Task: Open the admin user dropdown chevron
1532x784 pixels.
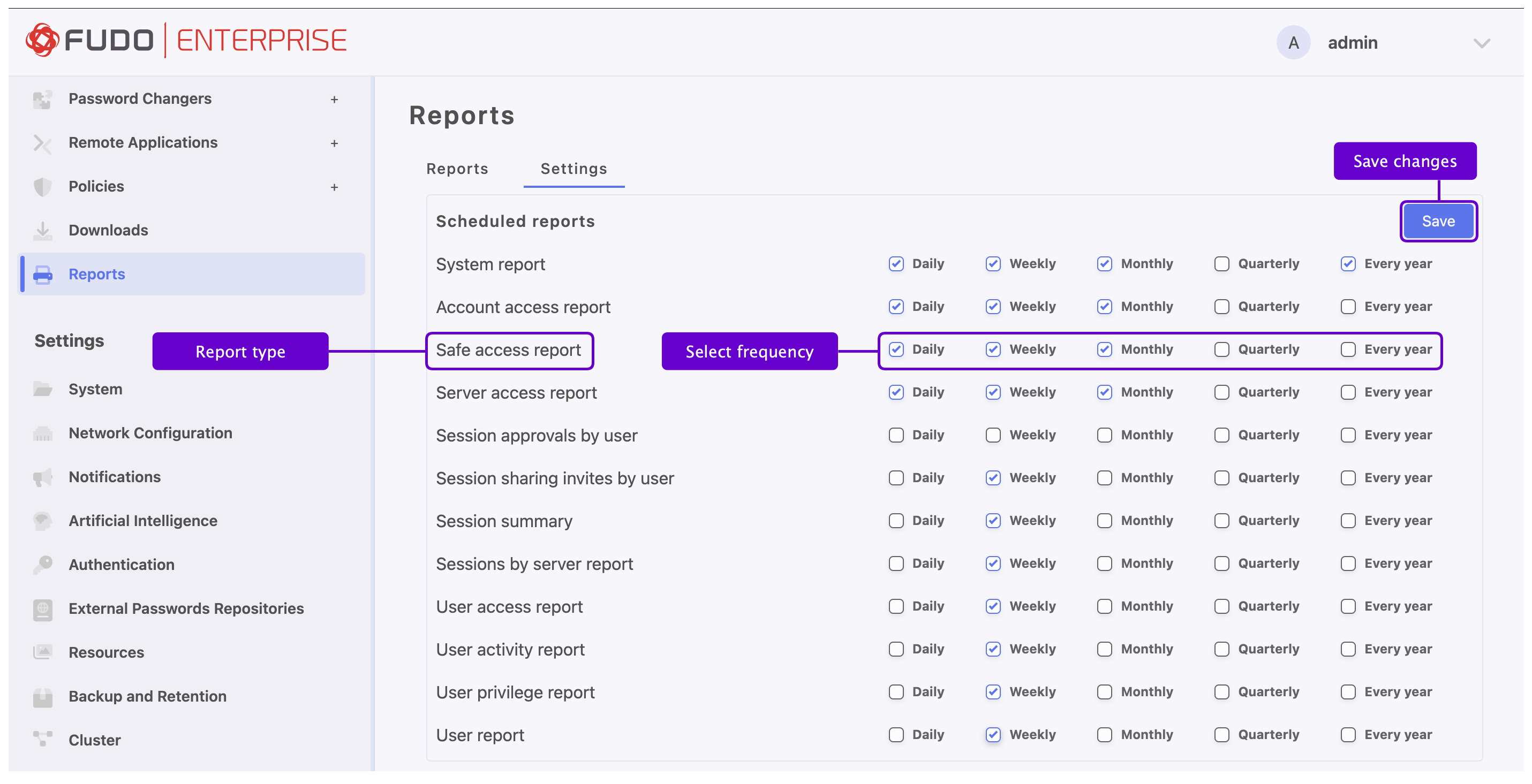Action: (1482, 43)
